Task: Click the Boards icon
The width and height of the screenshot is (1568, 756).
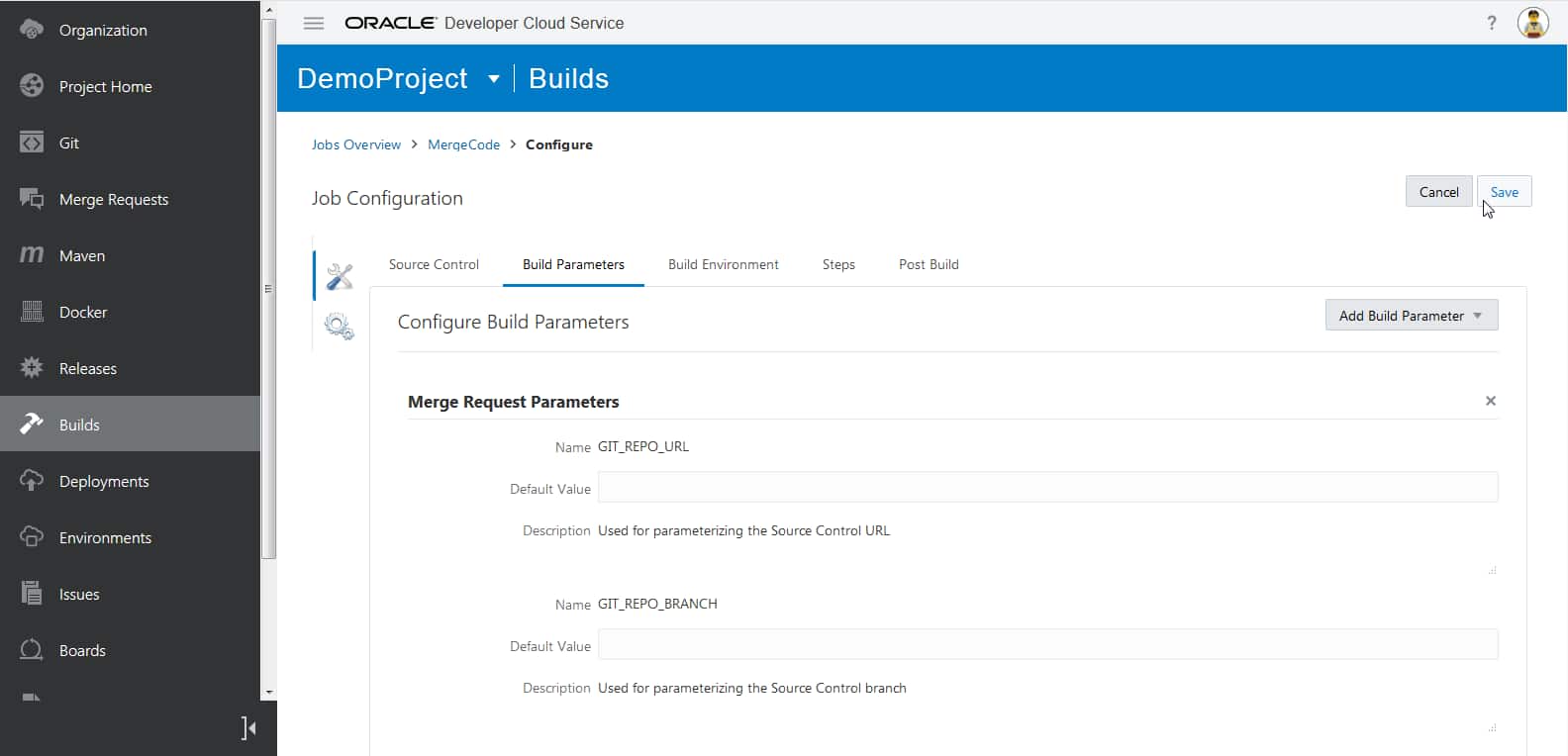Action: 32,650
